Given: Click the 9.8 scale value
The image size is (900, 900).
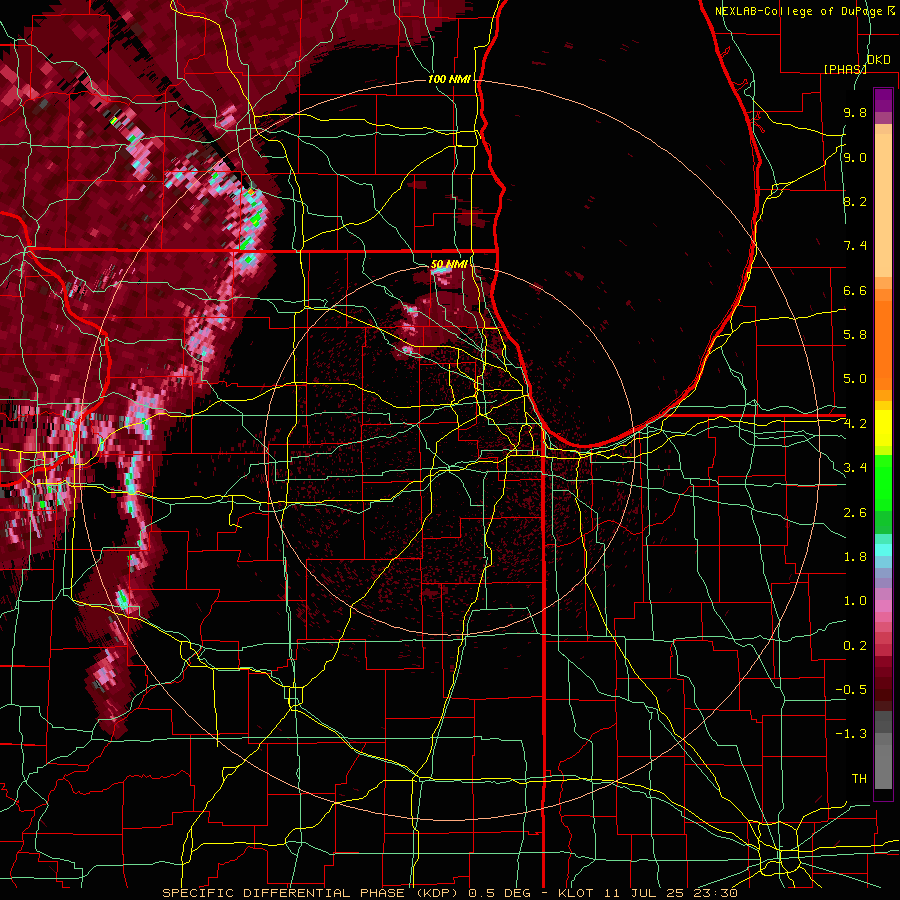Looking at the screenshot, I should pyautogui.click(x=855, y=113).
